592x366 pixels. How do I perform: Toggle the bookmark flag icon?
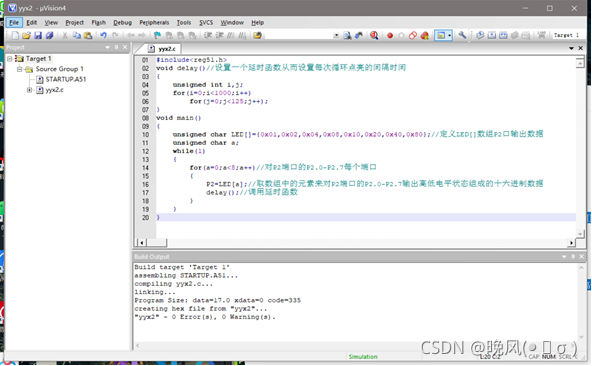pos(157,36)
